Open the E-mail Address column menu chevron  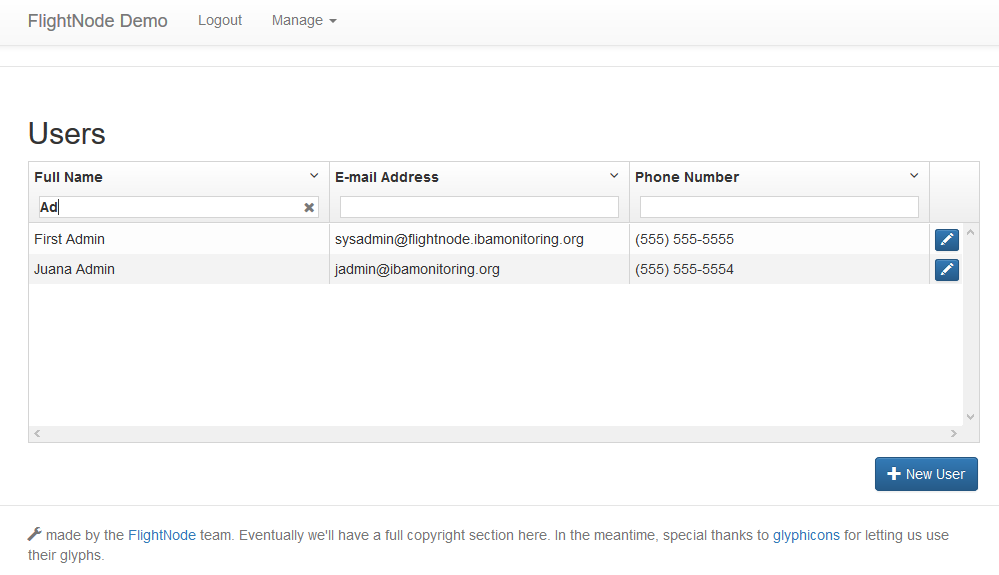614,176
